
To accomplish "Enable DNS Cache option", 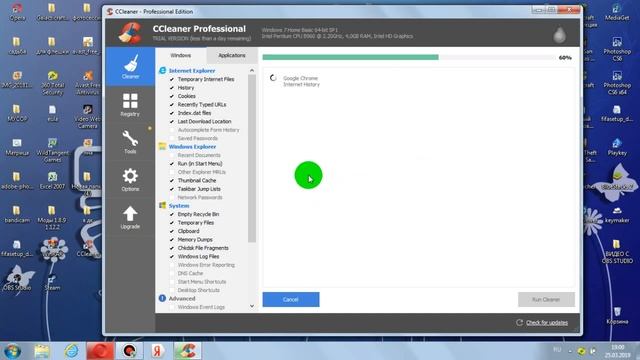I will [x=172, y=273].
